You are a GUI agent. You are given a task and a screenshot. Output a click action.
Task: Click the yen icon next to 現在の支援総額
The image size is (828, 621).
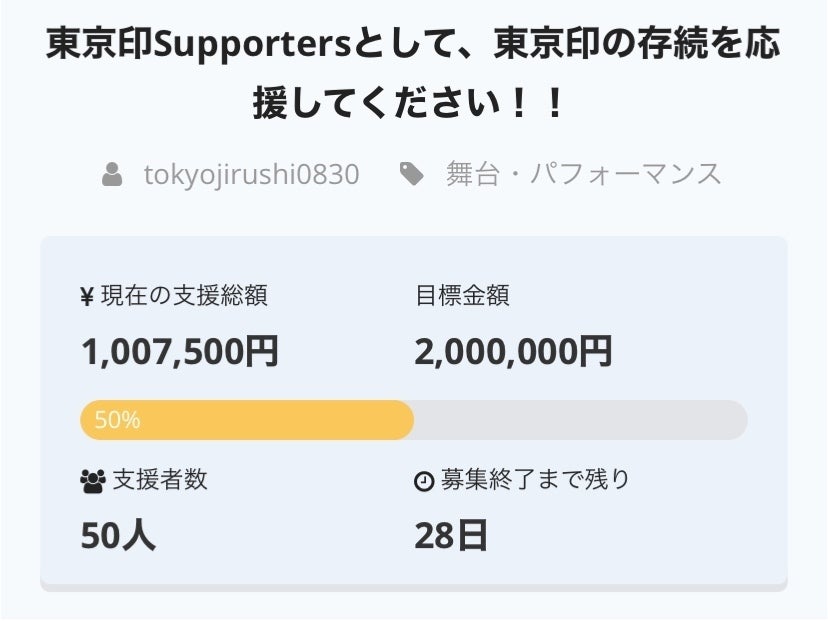(87, 296)
